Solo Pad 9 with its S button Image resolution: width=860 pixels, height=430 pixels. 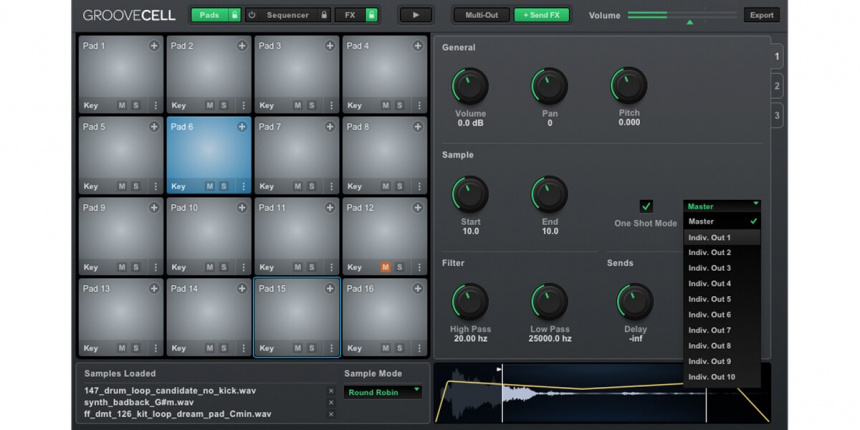tap(135, 267)
